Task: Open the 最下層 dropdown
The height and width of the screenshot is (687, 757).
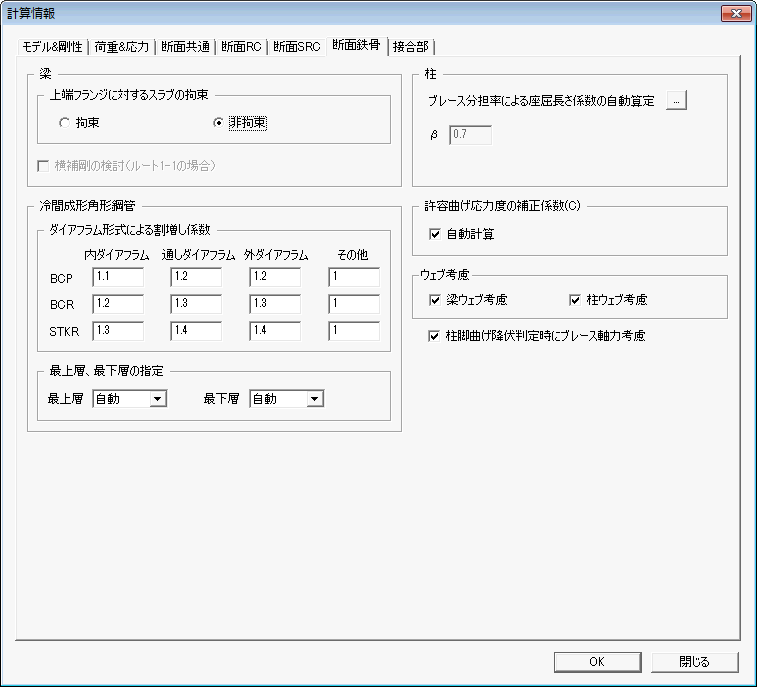Action: pyautogui.click(x=287, y=399)
